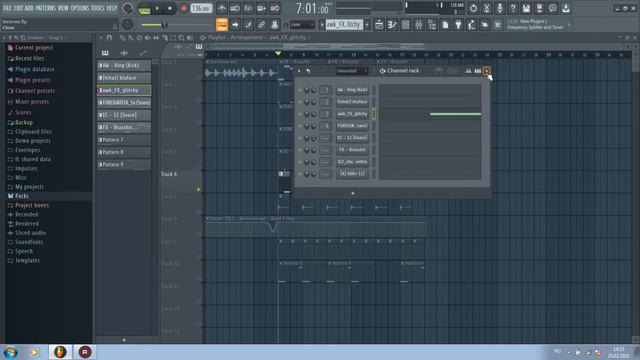Open the VIEW menu

[x=63, y=8]
